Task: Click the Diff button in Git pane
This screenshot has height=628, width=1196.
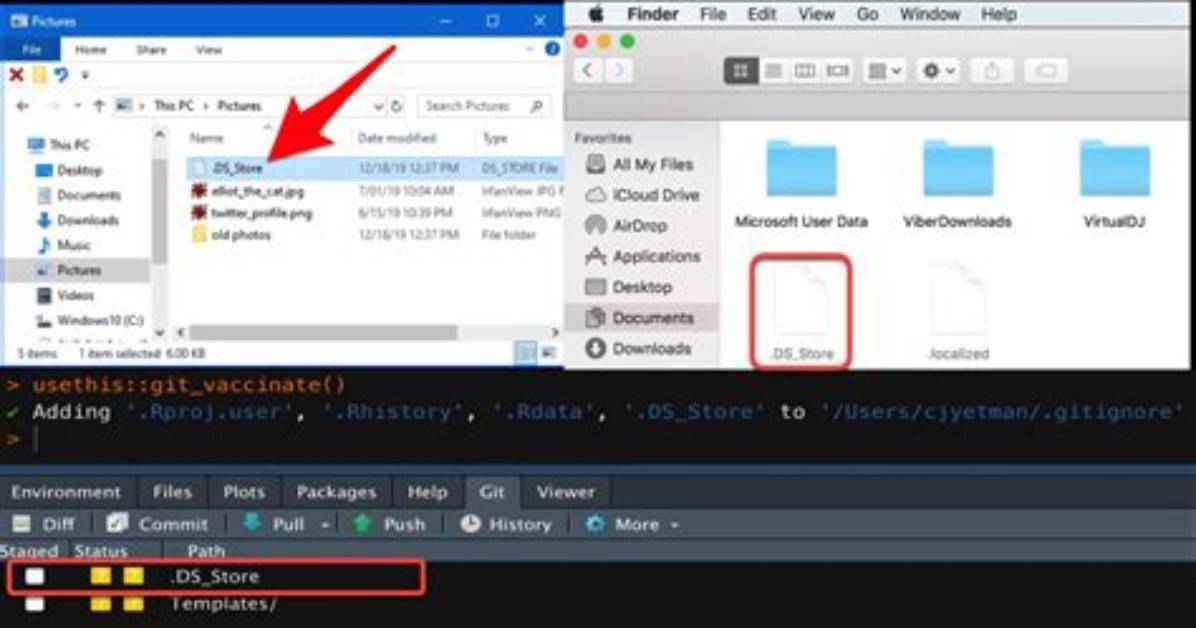Action: [43, 524]
